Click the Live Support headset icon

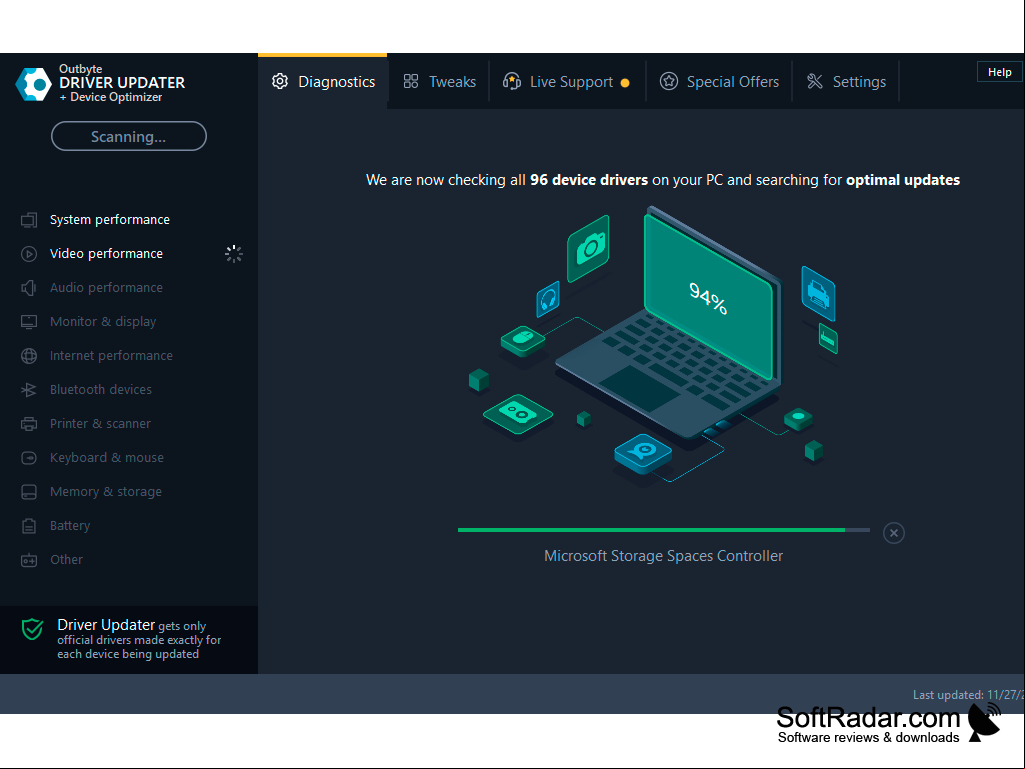point(512,81)
